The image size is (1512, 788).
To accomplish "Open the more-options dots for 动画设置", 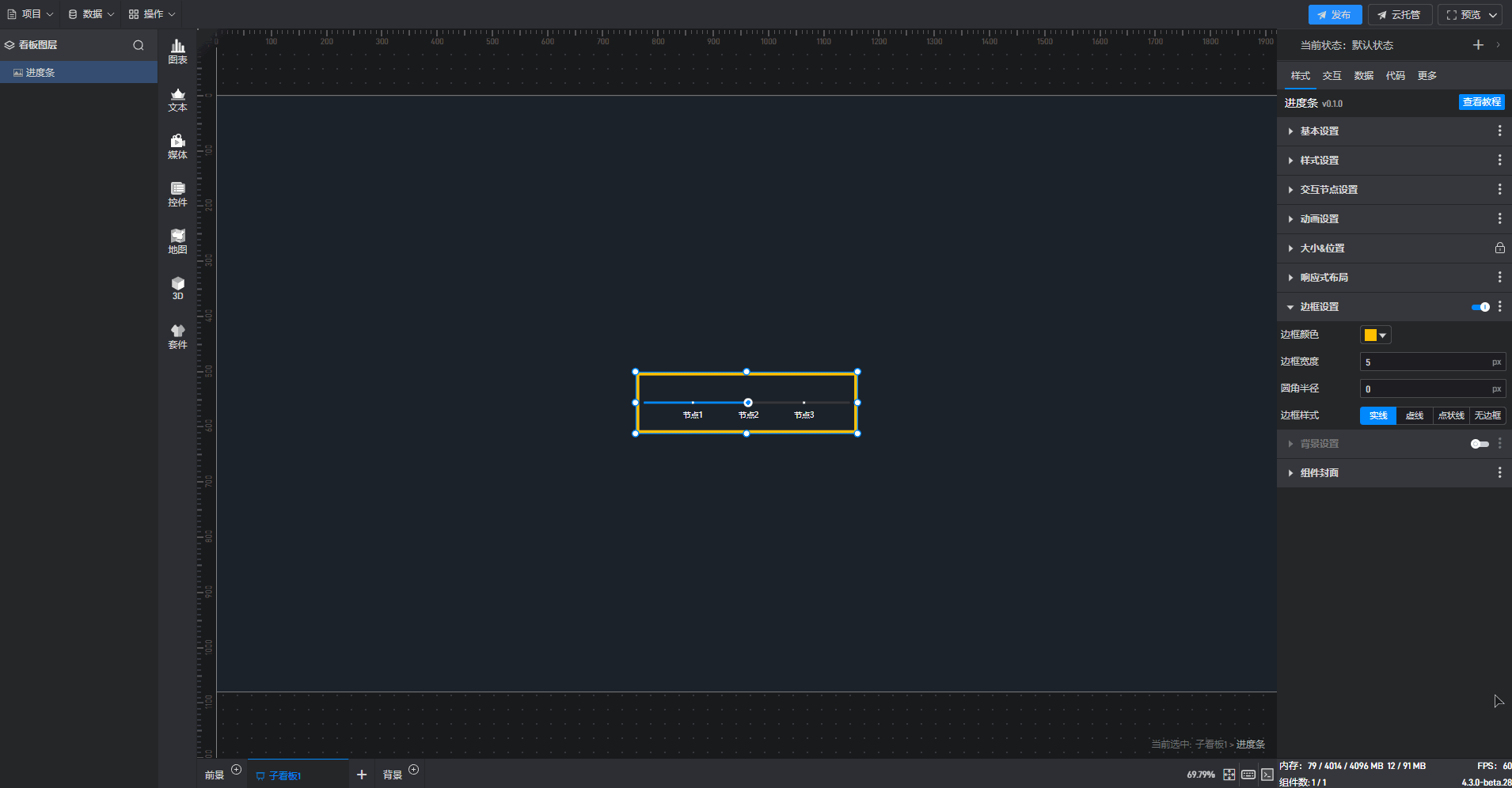I will tap(1499, 218).
